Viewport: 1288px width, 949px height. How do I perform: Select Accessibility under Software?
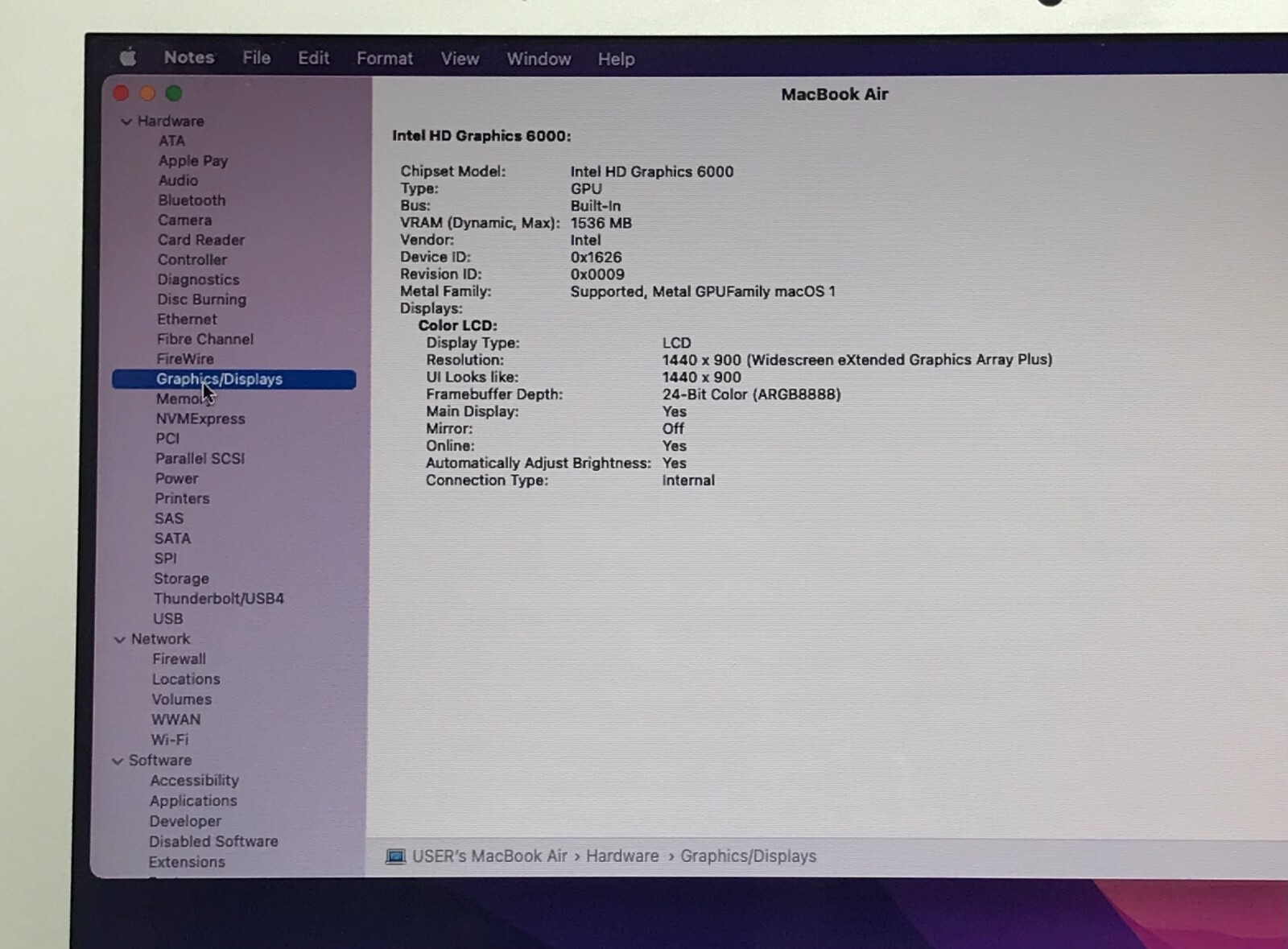click(x=194, y=781)
